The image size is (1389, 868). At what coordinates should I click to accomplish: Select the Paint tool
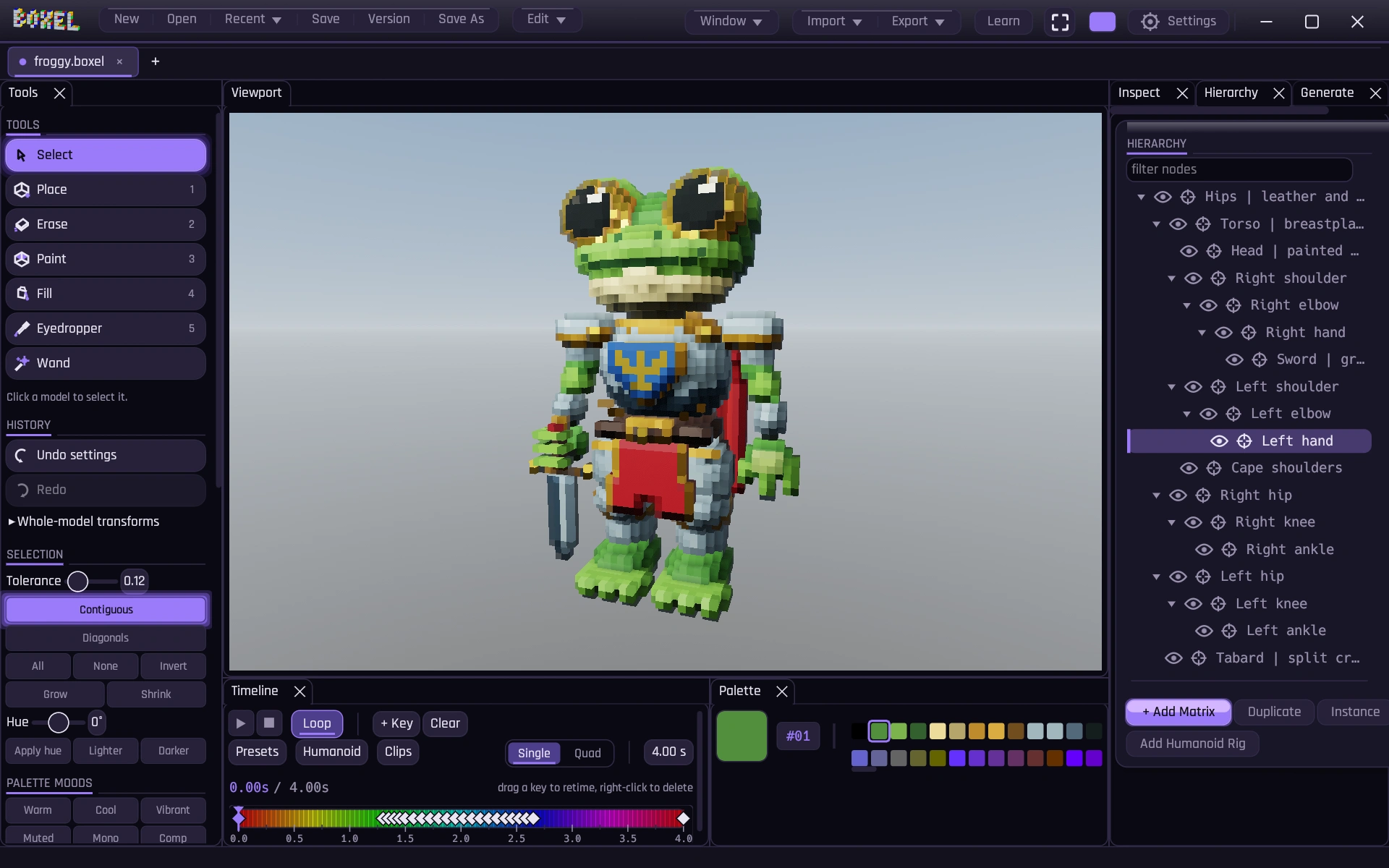pos(106,259)
